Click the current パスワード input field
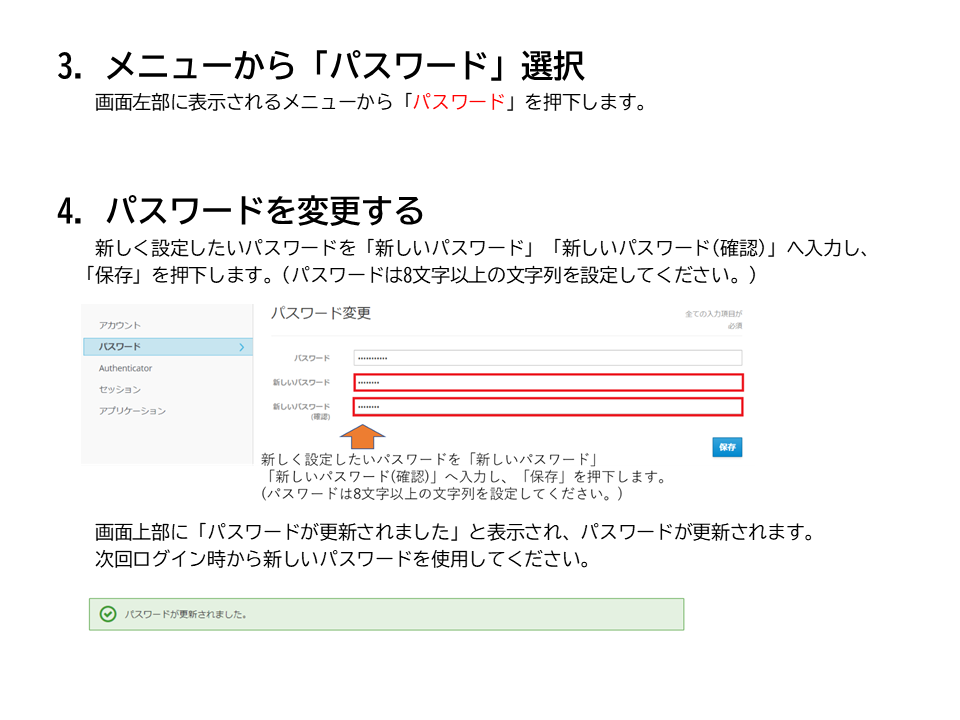The height and width of the screenshot is (720, 960). 548,358
